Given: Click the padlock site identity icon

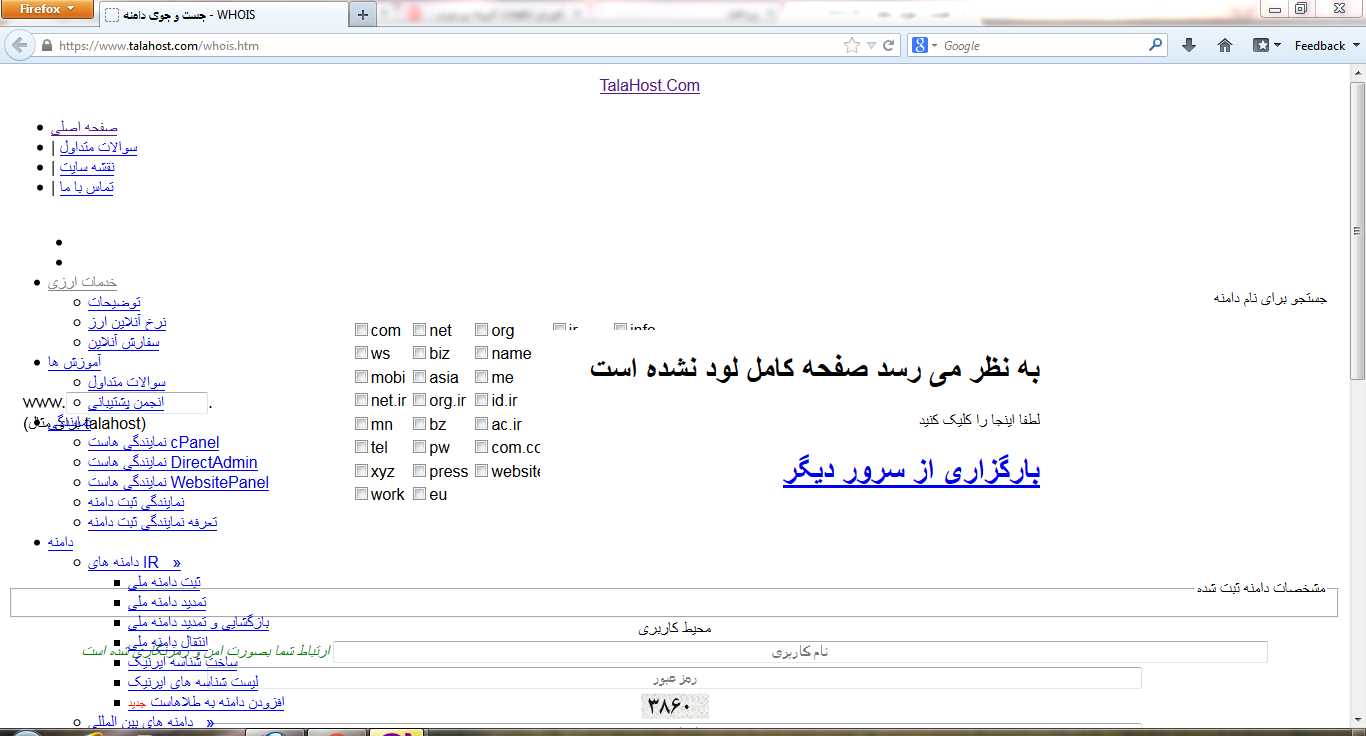Looking at the screenshot, I should 46,46.
